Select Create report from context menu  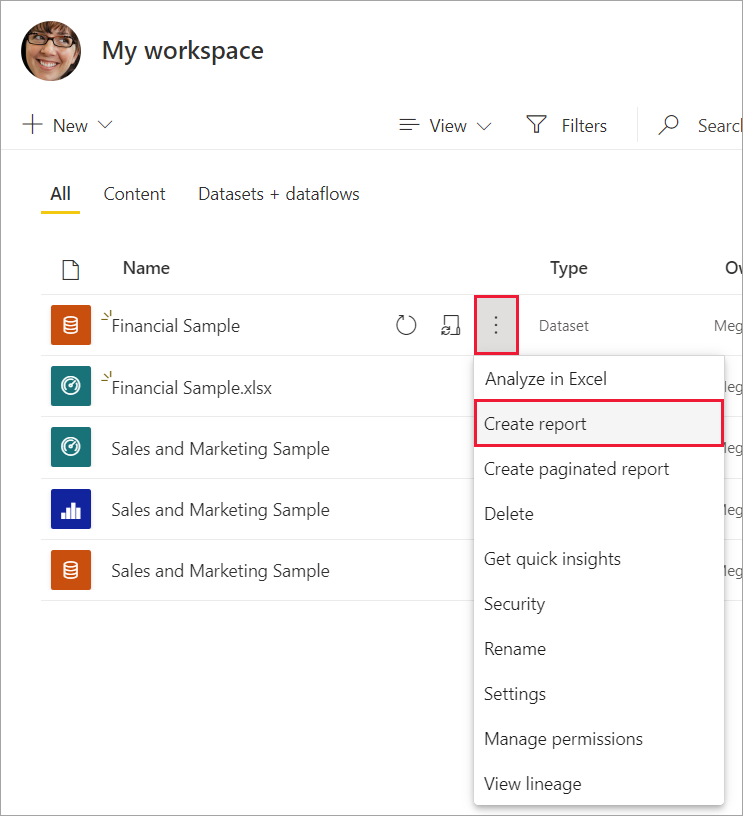pos(536,424)
